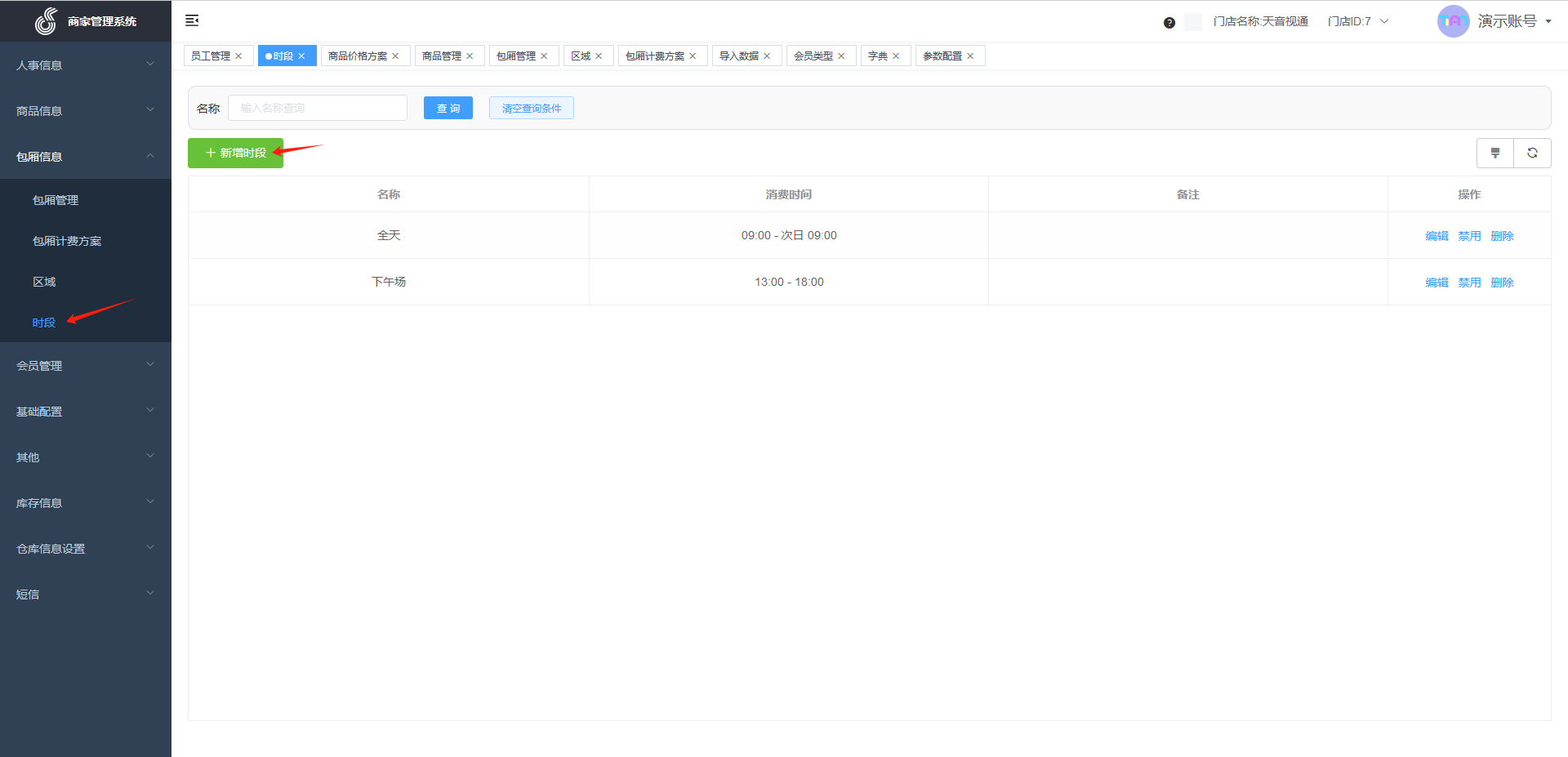This screenshot has width=1568, height=757.
Task: Click the system logo in sidebar header
Action: point(46,21)
